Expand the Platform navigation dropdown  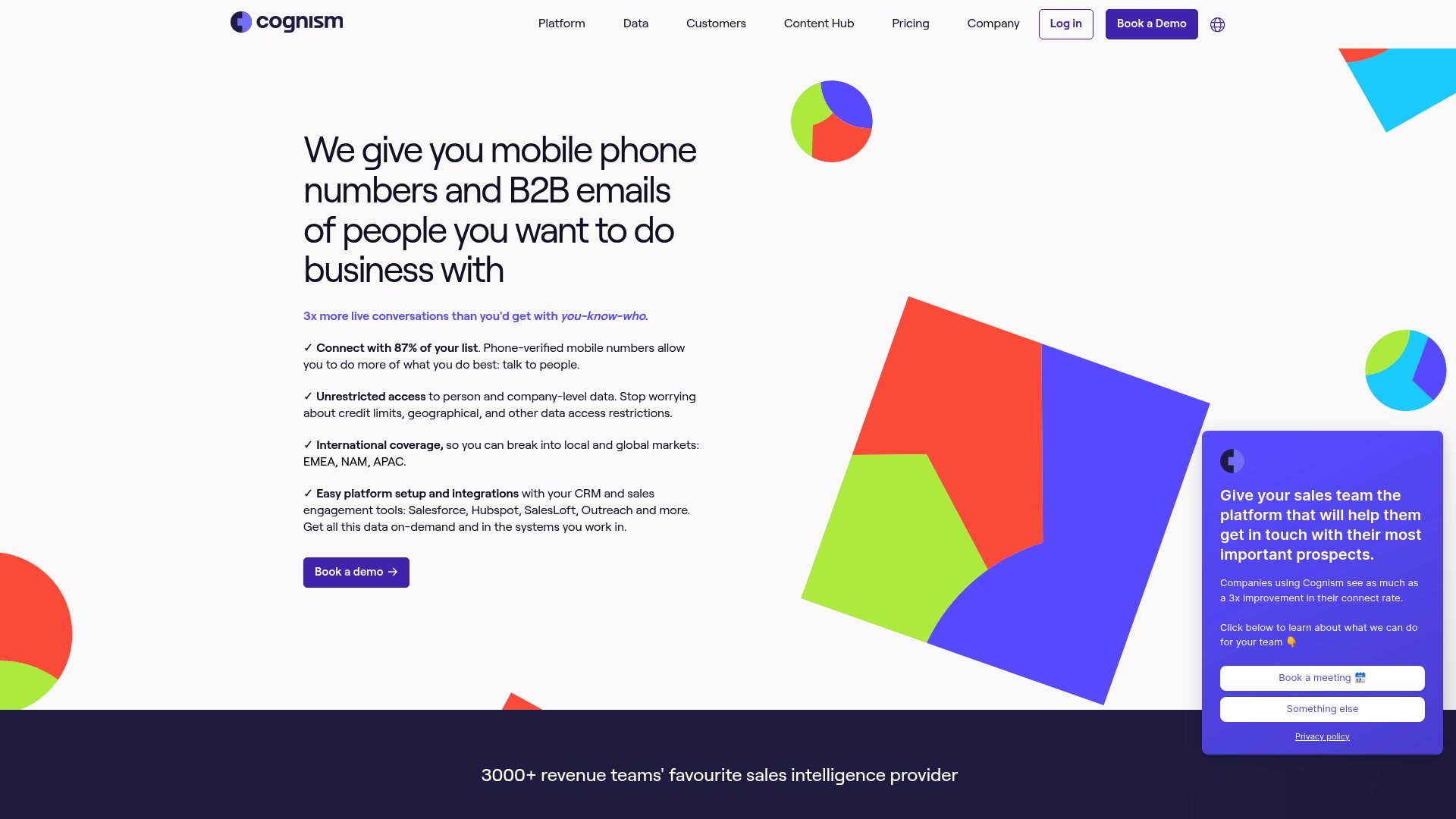coord(561,24)
